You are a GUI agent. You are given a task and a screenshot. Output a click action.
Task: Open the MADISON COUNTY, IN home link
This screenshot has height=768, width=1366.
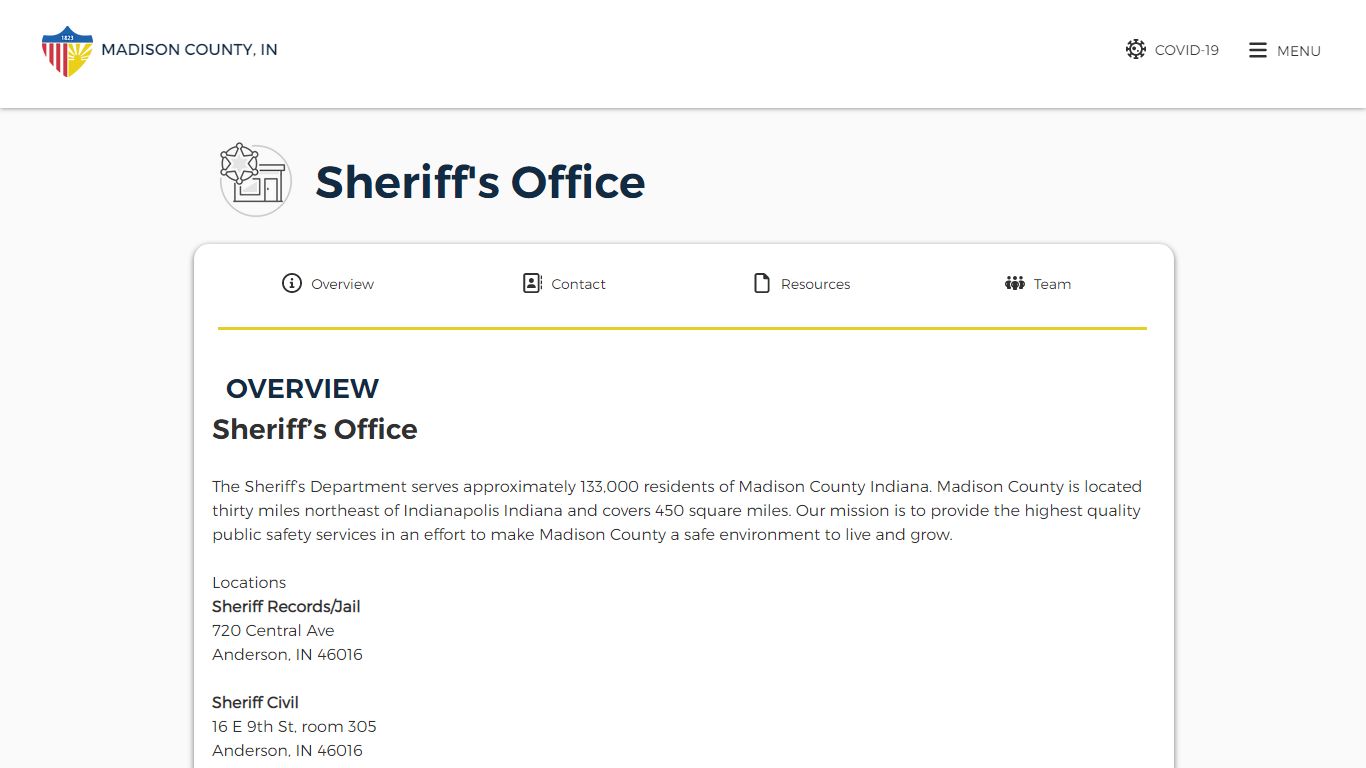click(189, 50)
